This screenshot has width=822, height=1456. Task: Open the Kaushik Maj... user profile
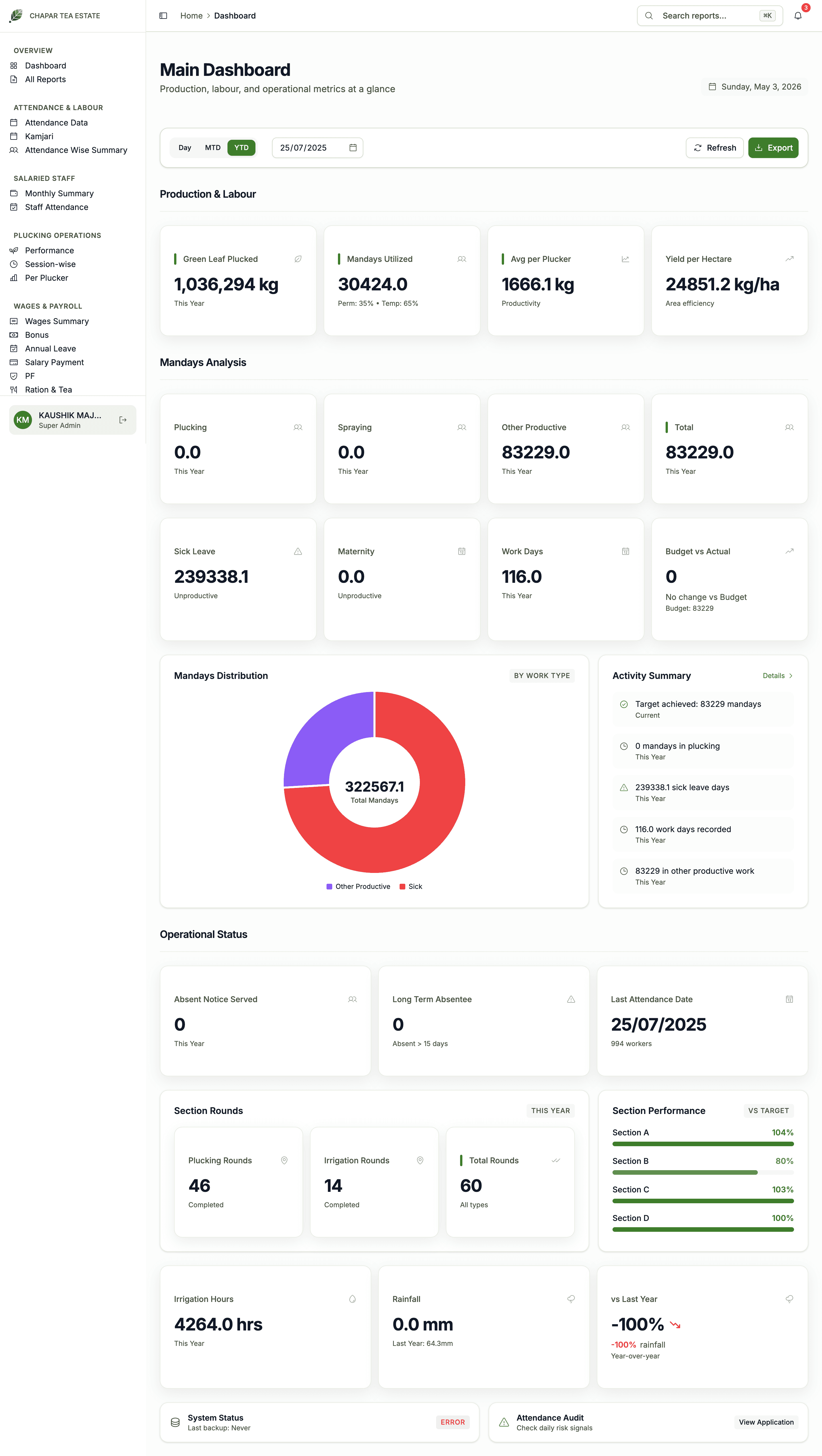coord(72,420)
